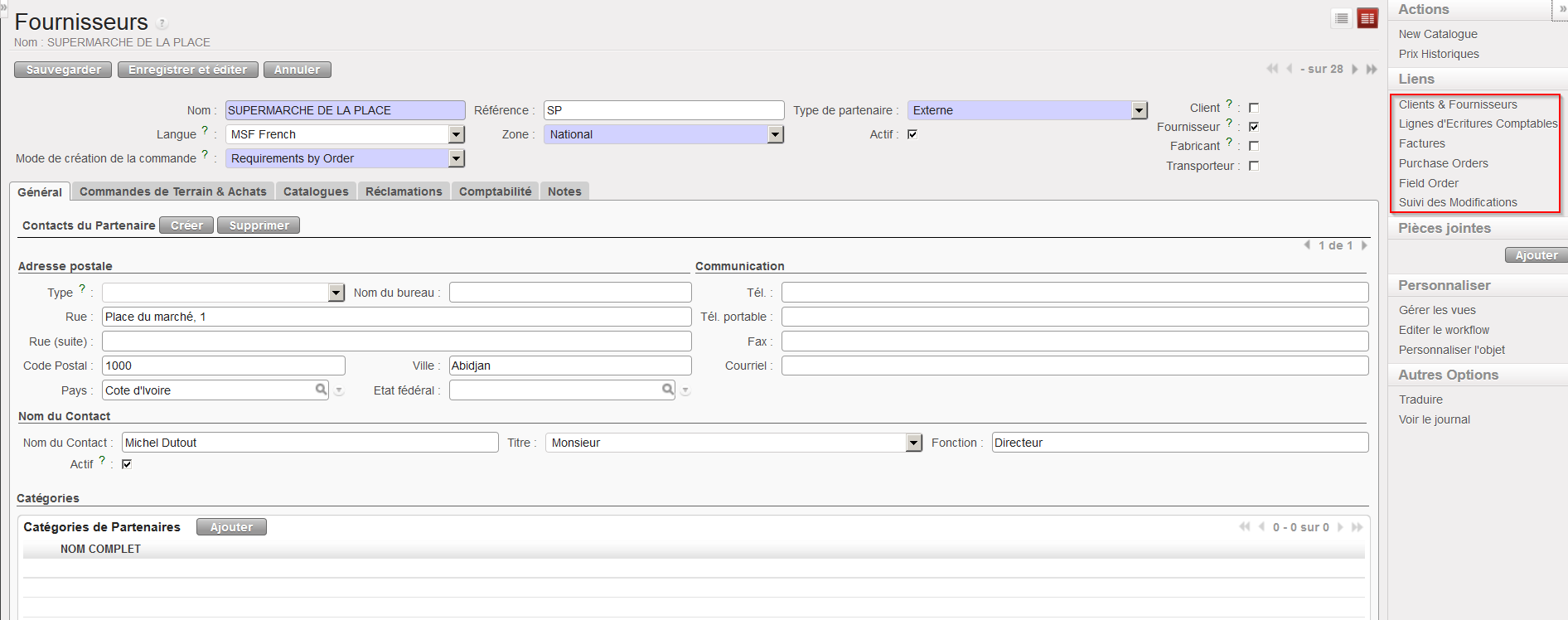The height and width of the screenshot is (620, 1568).
Task: Jump to the last supplier record
Action: point(1372,69)
